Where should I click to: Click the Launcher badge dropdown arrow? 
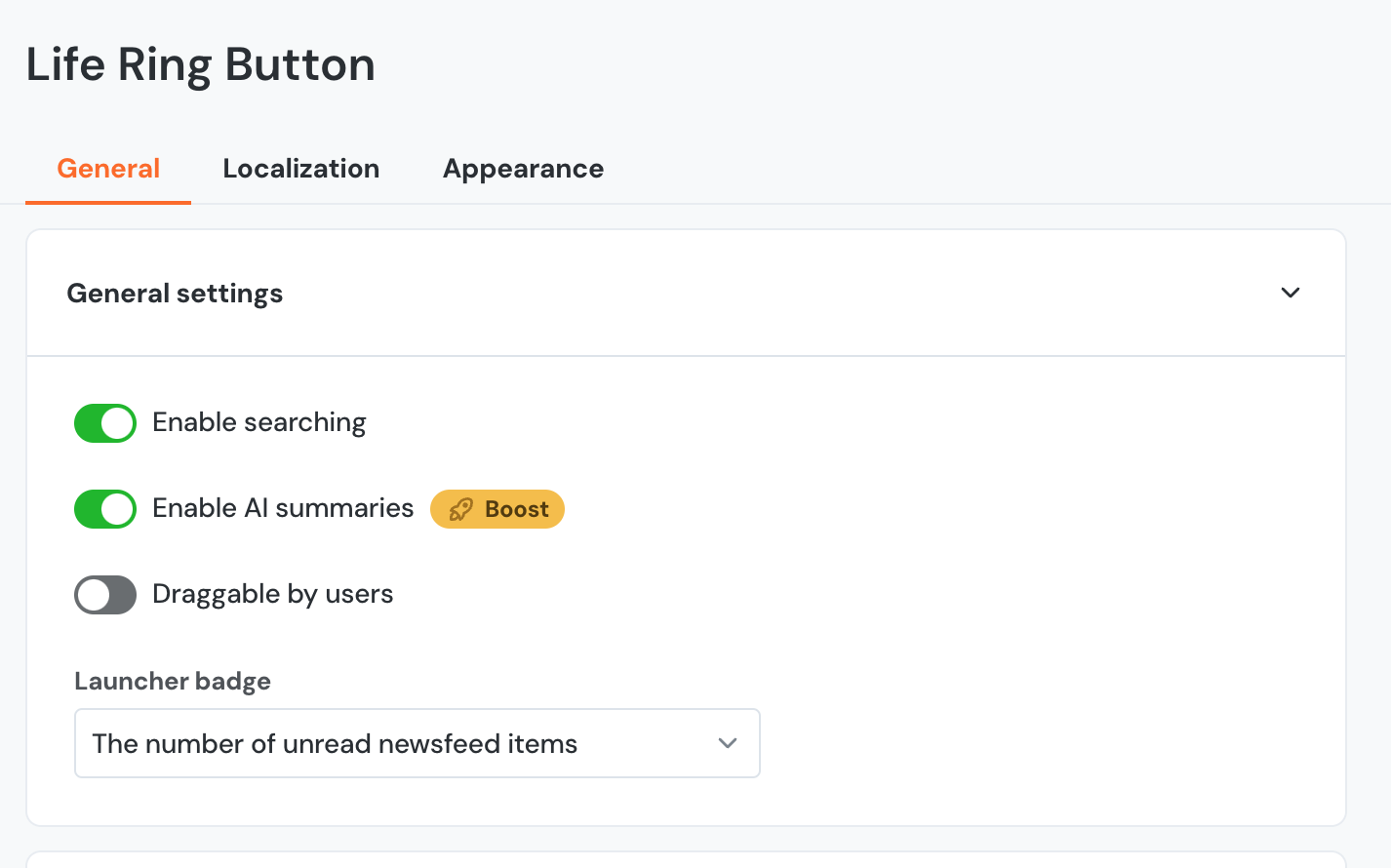[727, 743]
